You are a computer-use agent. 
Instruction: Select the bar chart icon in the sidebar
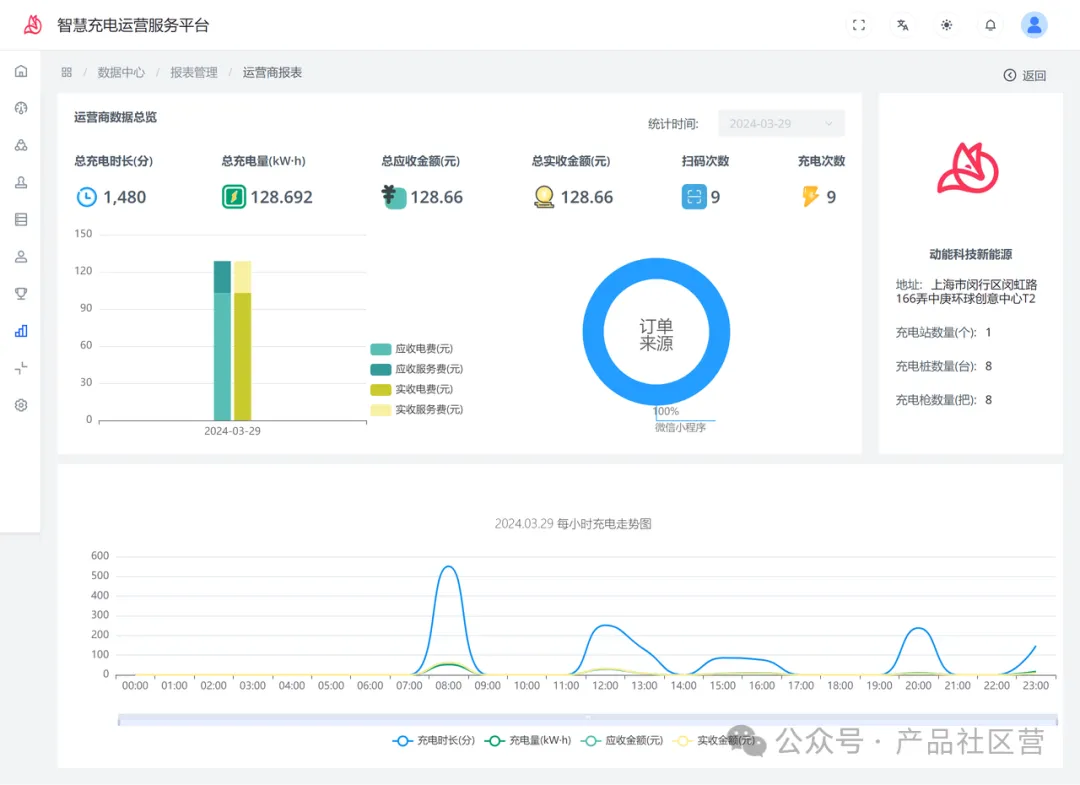[x=21, y=331]
